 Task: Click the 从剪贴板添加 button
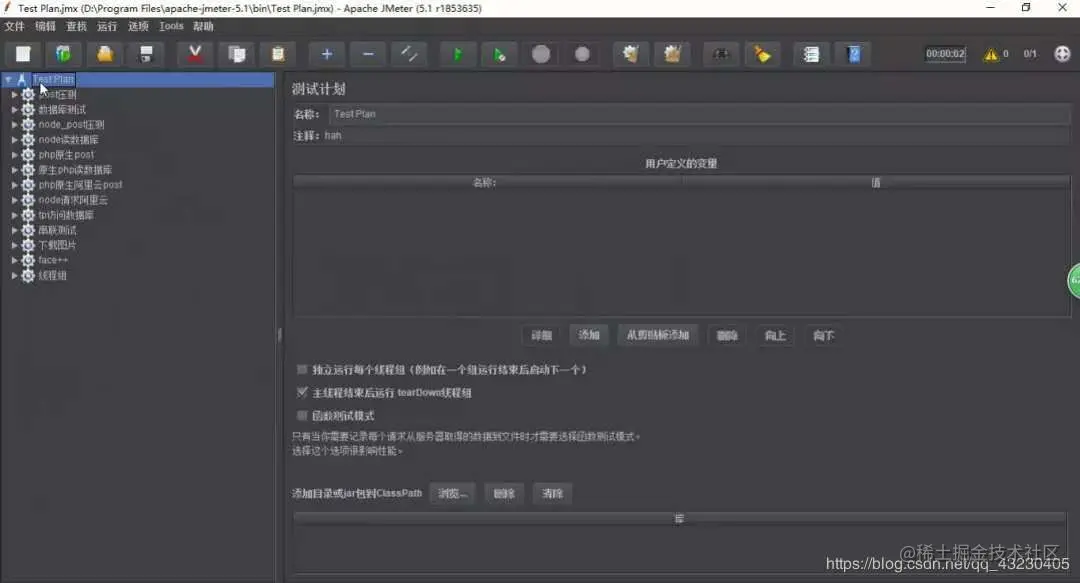click(x=658, y=335)
